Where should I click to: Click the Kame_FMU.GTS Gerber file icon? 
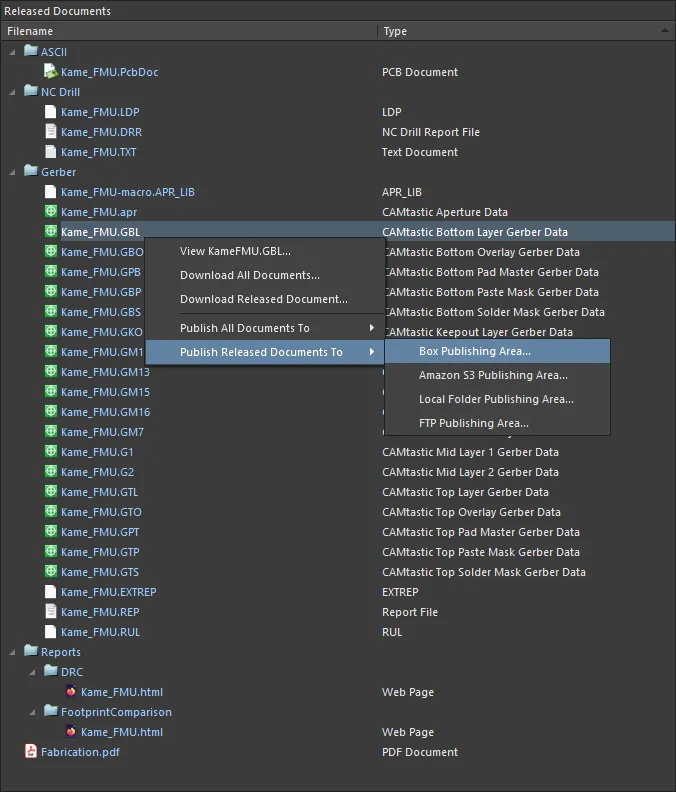50,572
